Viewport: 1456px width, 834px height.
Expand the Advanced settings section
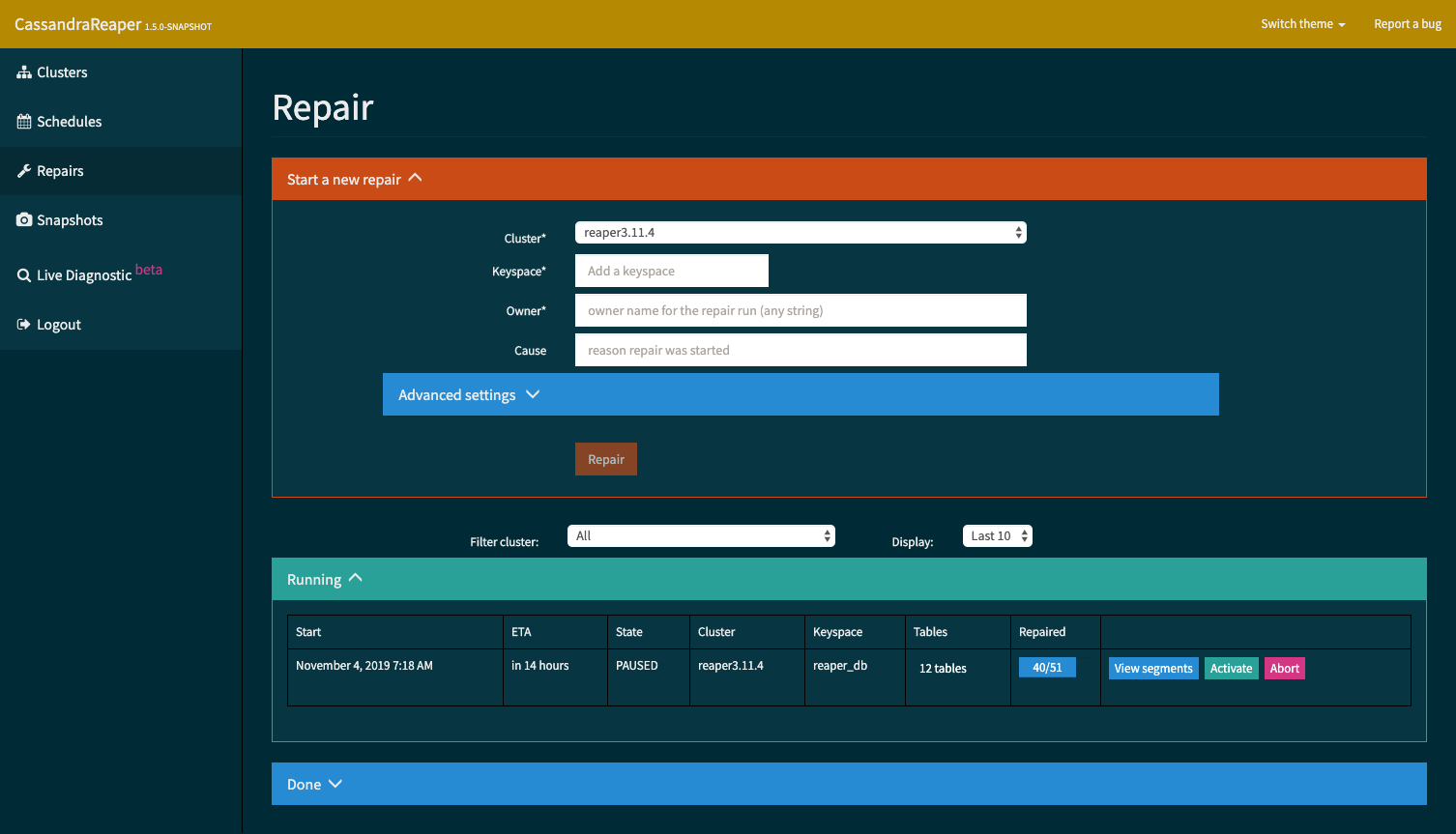point(801,394)
